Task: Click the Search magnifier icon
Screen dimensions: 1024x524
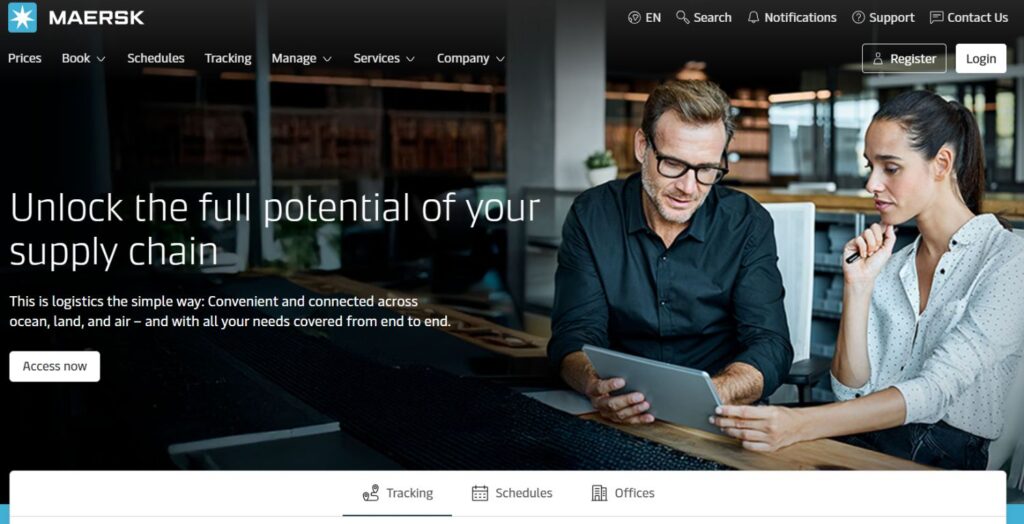Action: coord(682,17)
